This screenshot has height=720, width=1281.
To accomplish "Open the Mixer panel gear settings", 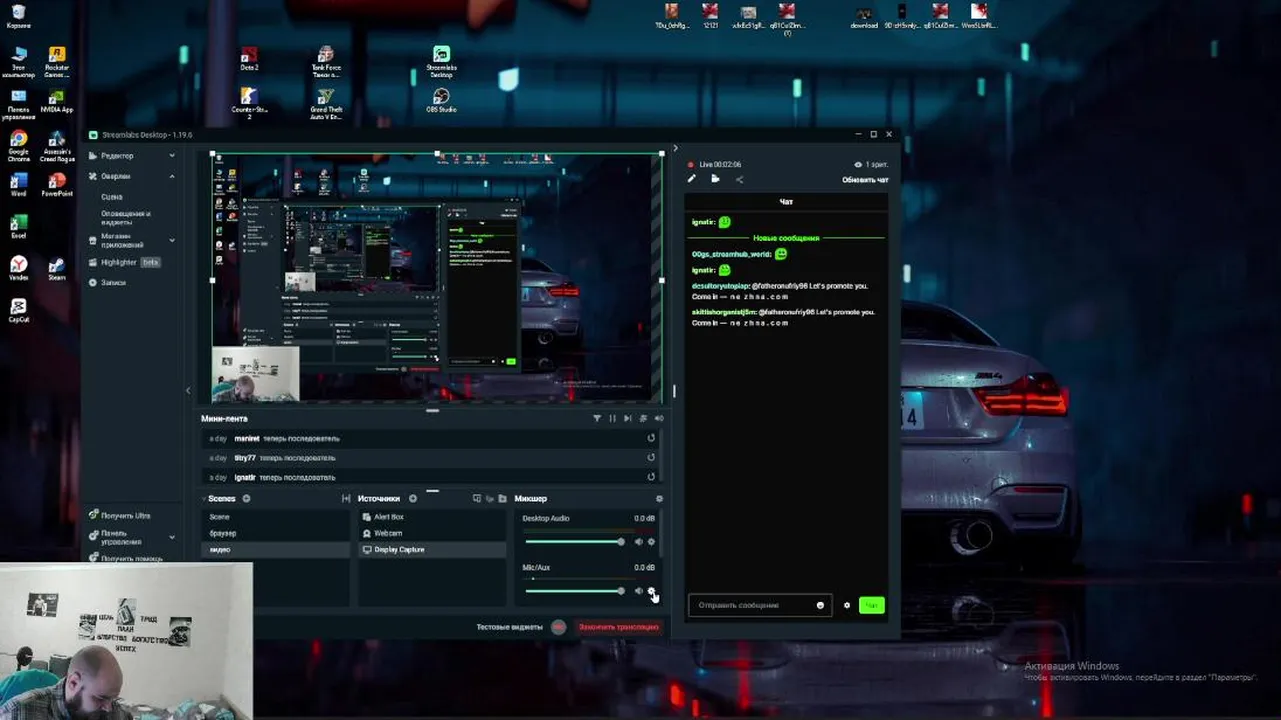I will tap(659, 498).
